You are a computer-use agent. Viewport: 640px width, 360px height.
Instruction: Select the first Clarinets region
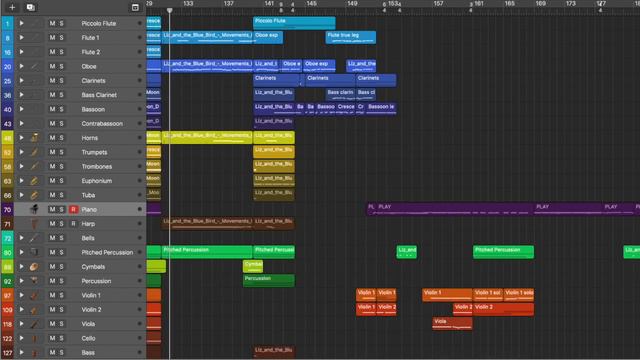[276, 80]
